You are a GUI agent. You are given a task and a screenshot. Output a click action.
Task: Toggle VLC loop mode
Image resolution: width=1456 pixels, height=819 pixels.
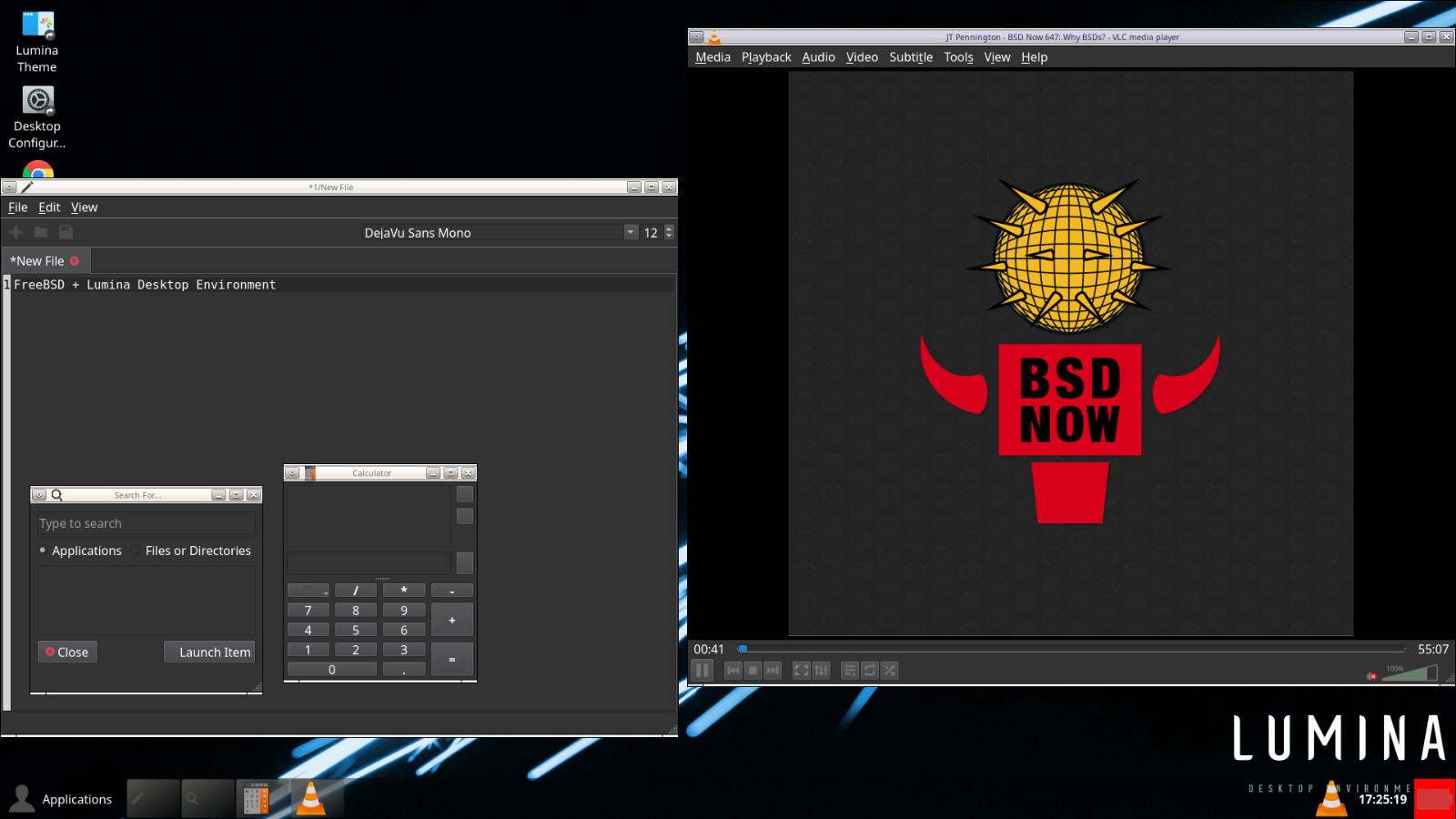870,671
